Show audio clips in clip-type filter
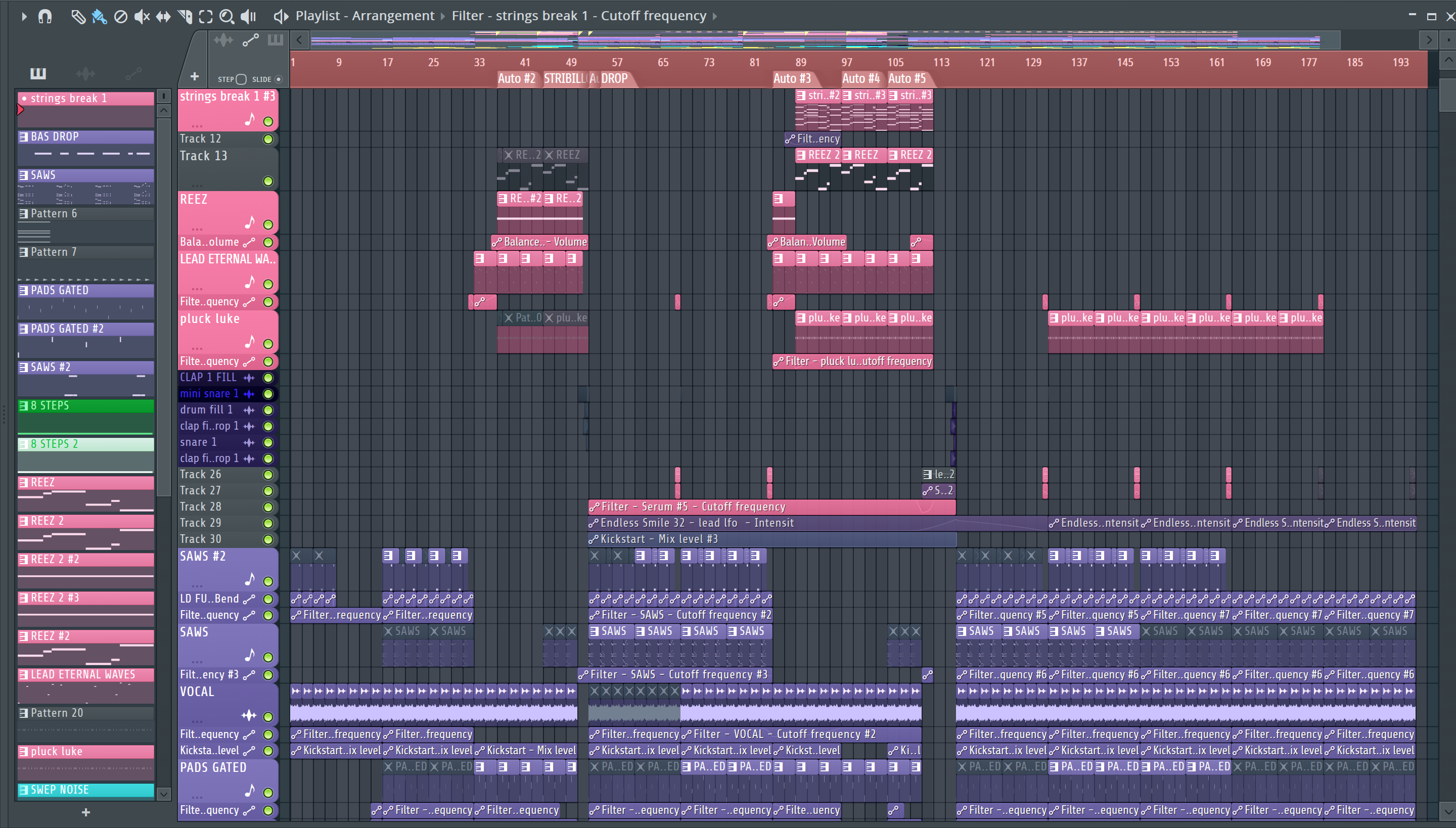Viewport: 1456px width, 828px height. click(223, 40)
